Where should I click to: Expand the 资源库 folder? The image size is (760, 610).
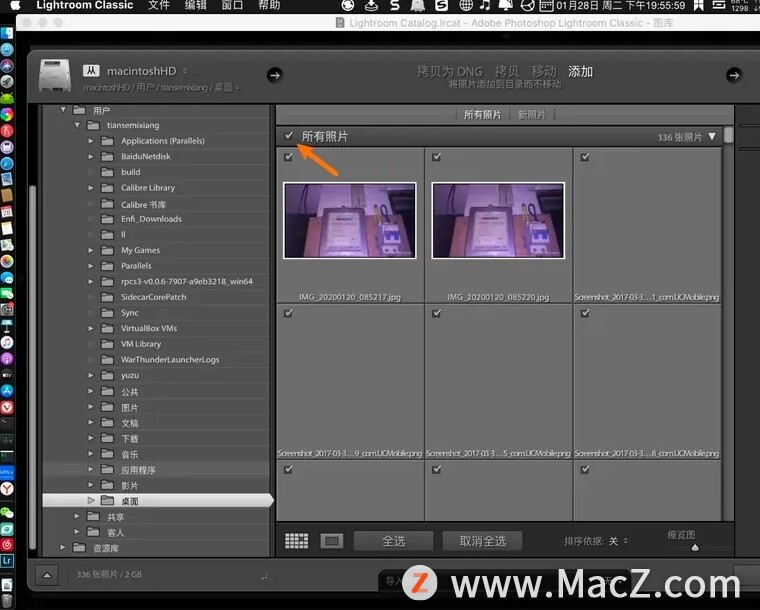pyautogui.click(x=63, y=547)
